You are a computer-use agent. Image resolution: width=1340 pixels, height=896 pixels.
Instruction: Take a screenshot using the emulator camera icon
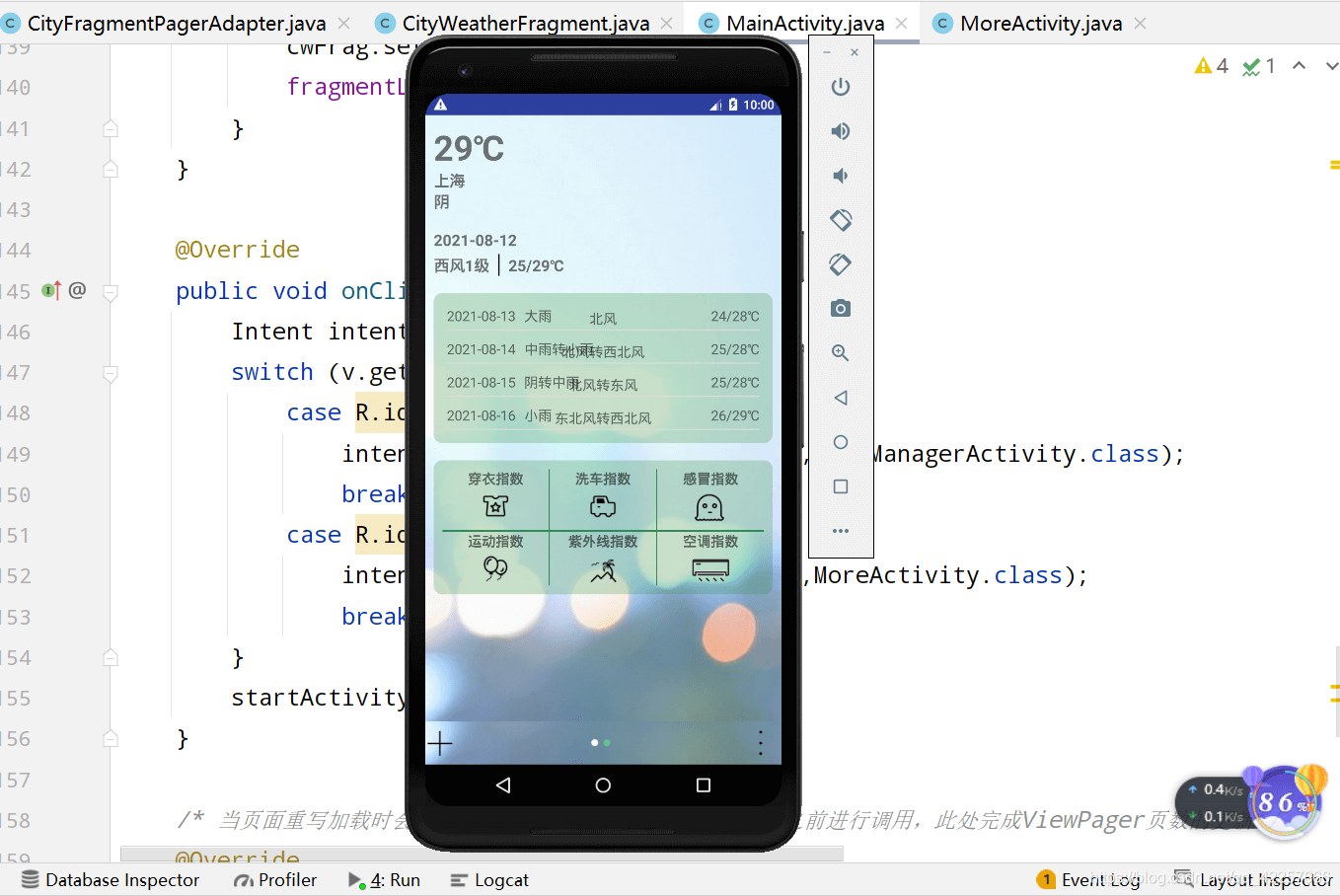click(x=840, y=308)
